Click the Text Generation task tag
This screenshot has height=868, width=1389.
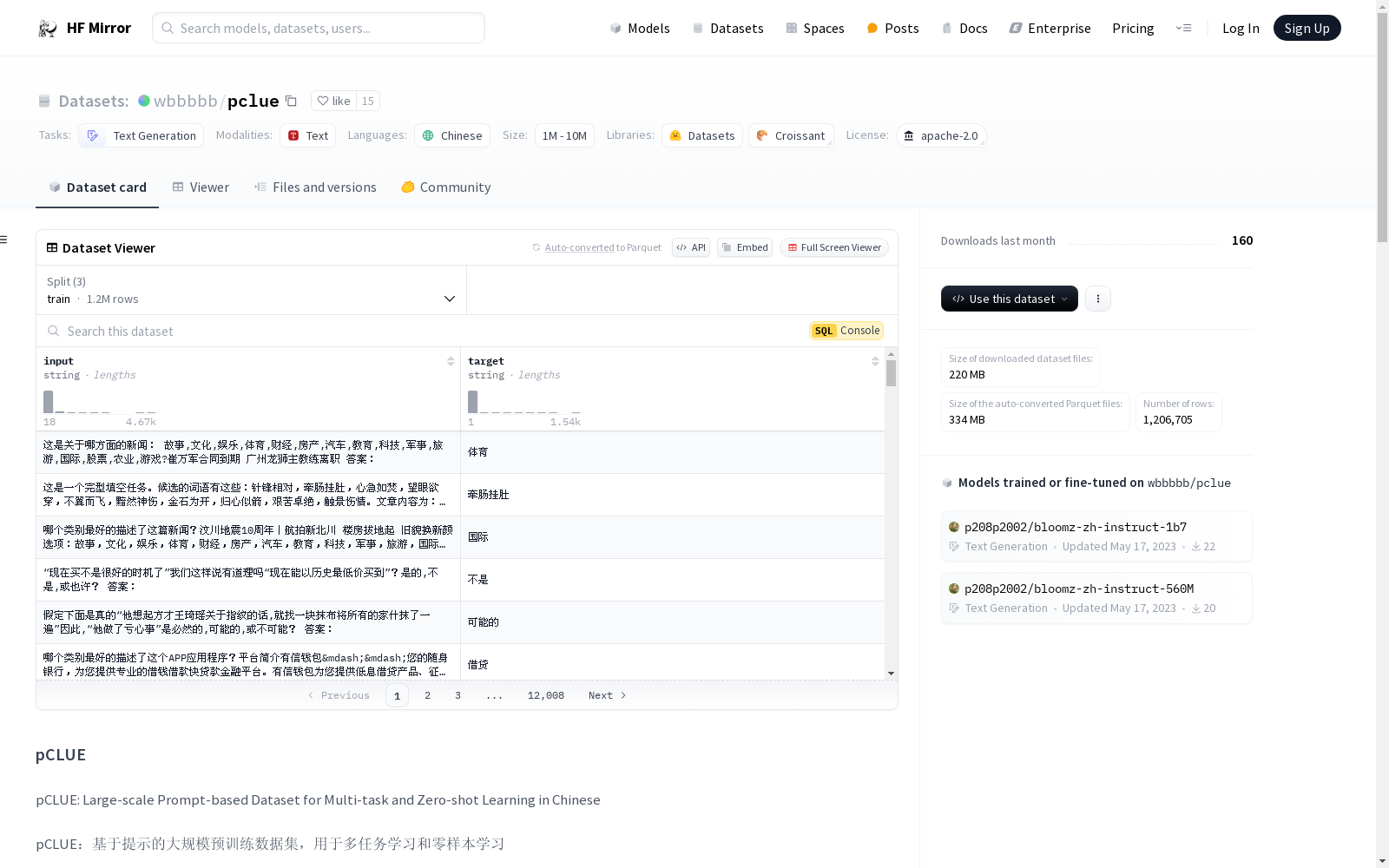(x=142, y=135)
